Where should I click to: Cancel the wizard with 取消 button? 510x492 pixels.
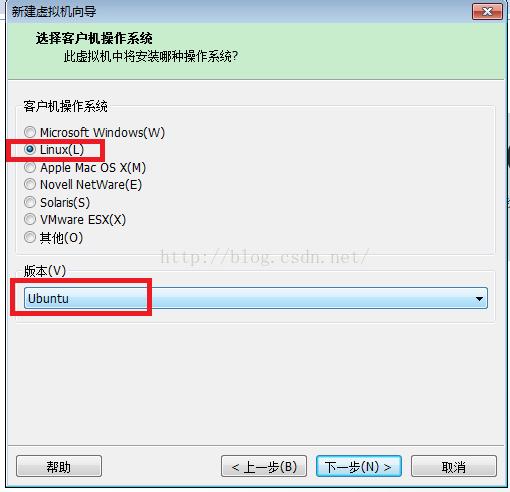point(454,466)
